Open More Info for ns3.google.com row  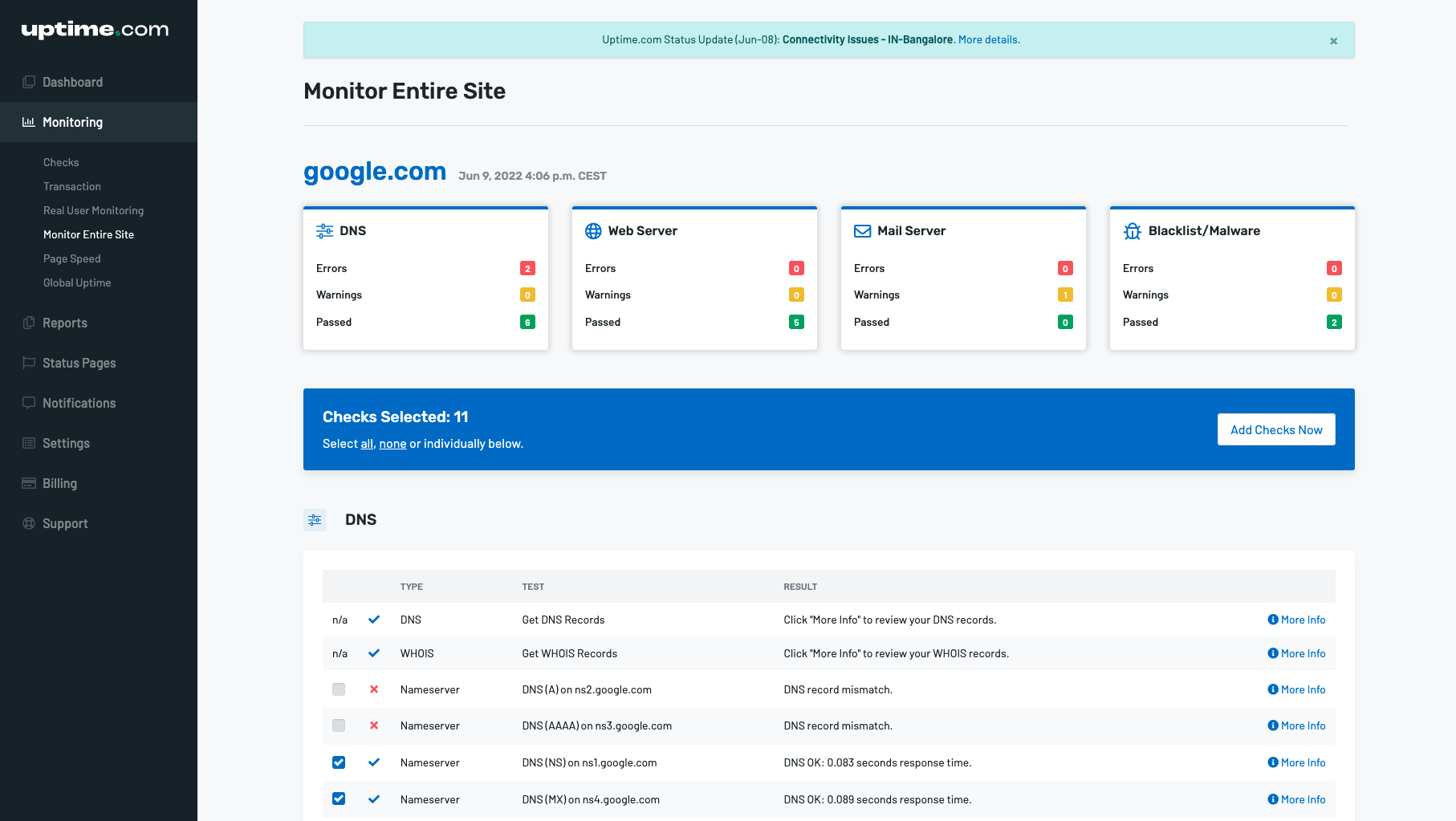(x=1296, y=725)
